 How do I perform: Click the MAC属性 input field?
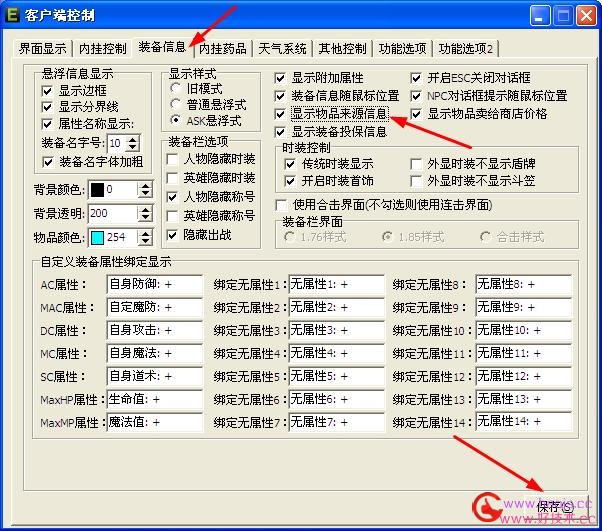(154, 308)
